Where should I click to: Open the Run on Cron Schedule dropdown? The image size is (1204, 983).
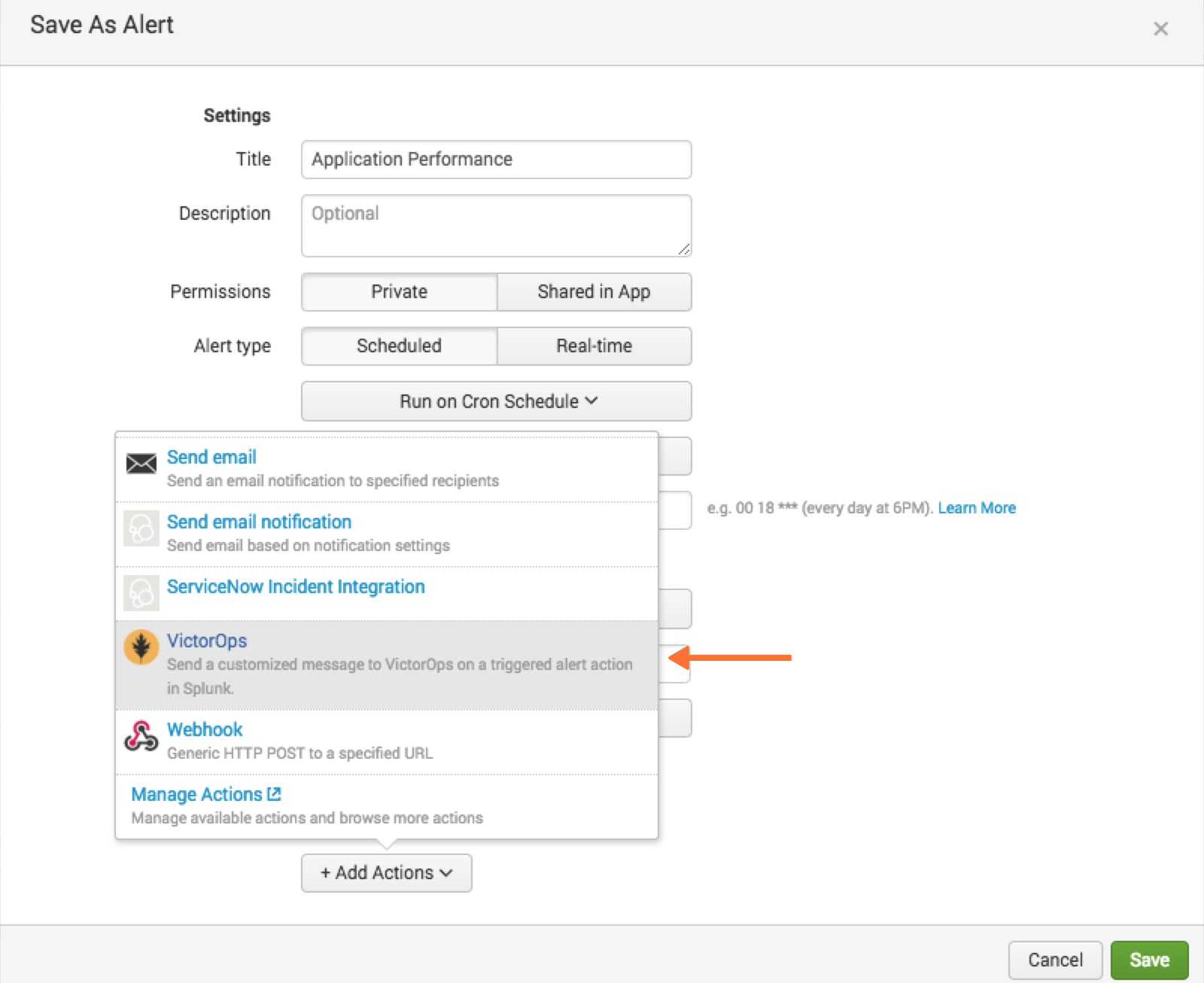coord(497,401)
